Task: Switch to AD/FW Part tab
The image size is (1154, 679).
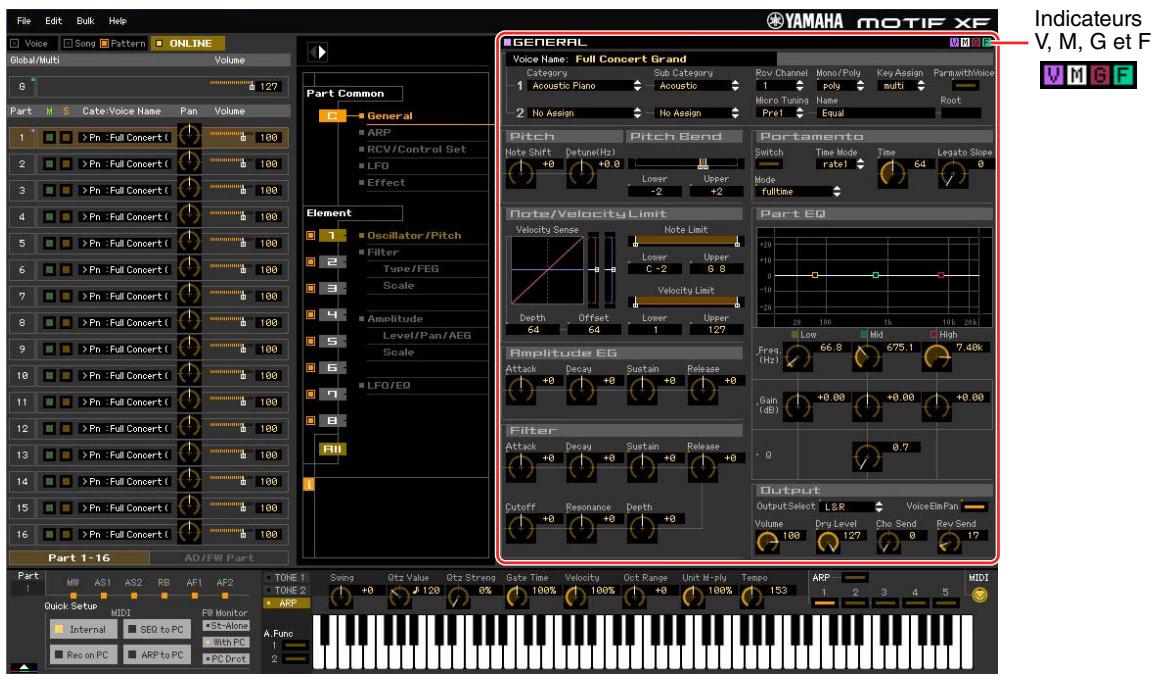Action: [x=219, y=558]
